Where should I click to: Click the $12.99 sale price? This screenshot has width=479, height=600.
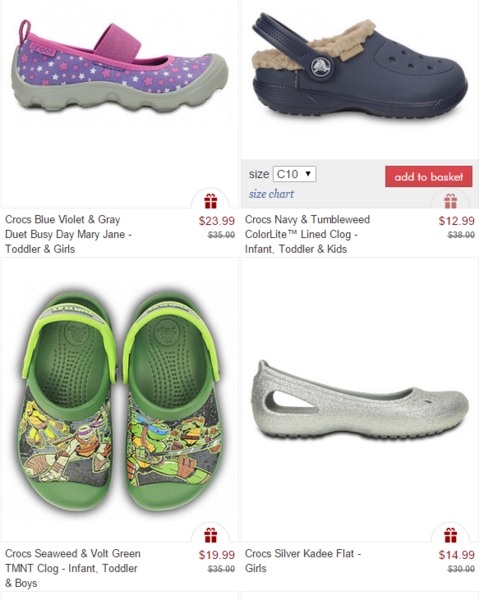[x=456, y=221]
